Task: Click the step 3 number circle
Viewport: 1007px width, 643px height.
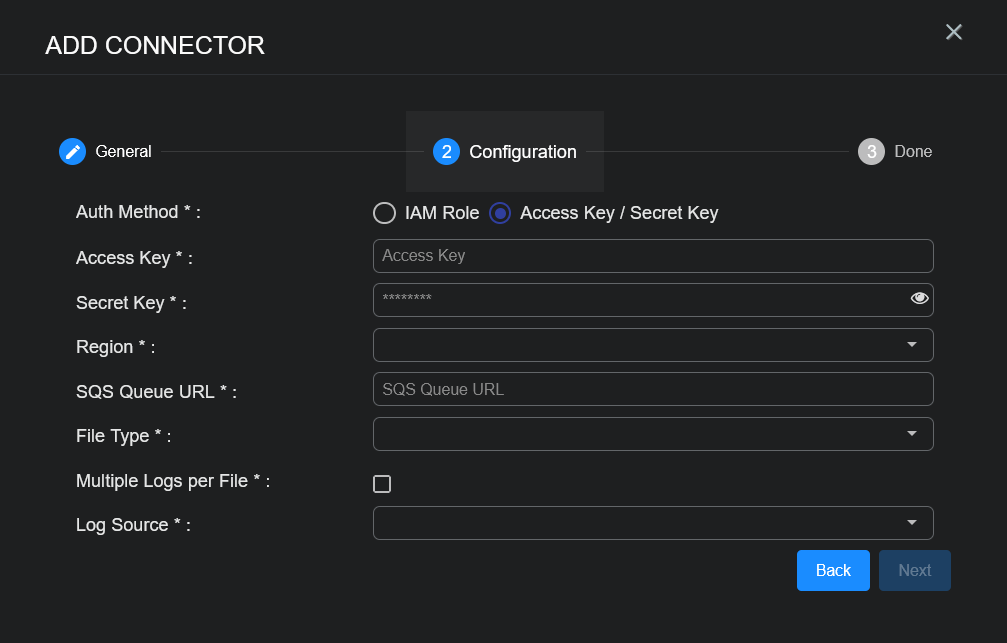Action: point(871,151)
